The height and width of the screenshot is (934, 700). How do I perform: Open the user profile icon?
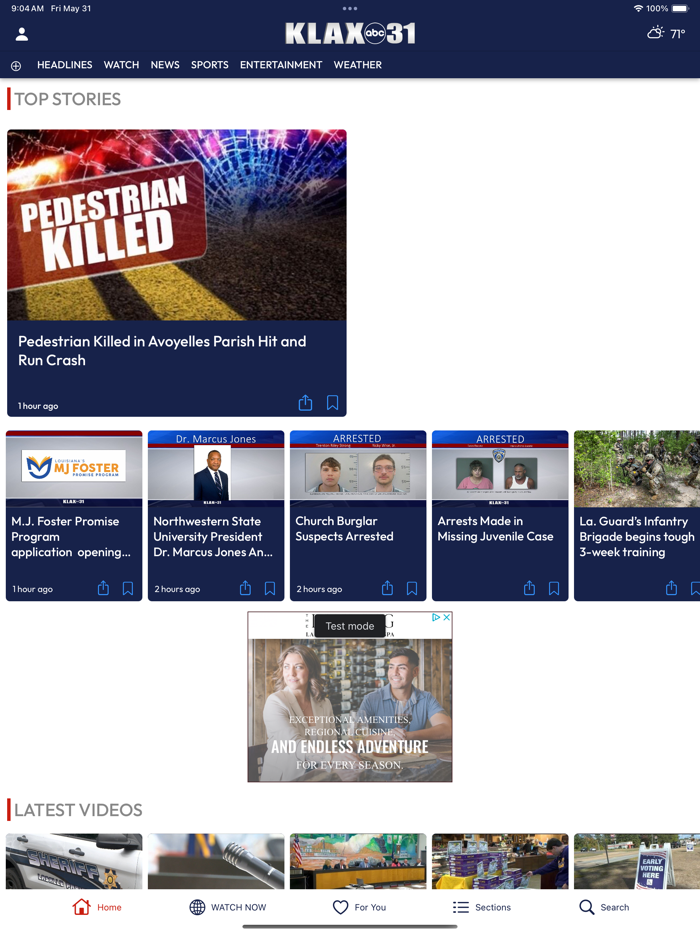pos(22,35)
